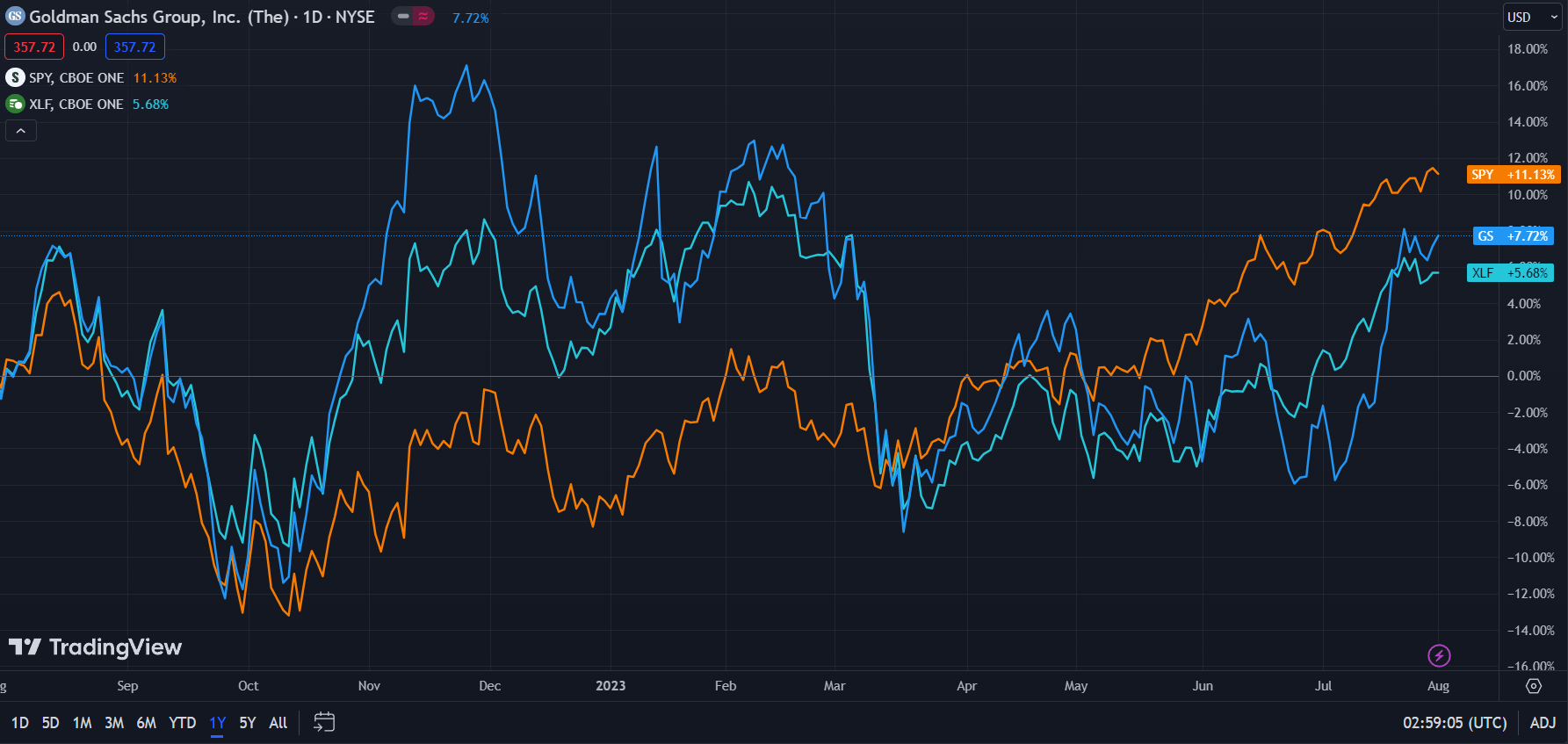1568x744 pixels.
Task: Click the 18.00% level on price scale
Action: coord(1528,49)
